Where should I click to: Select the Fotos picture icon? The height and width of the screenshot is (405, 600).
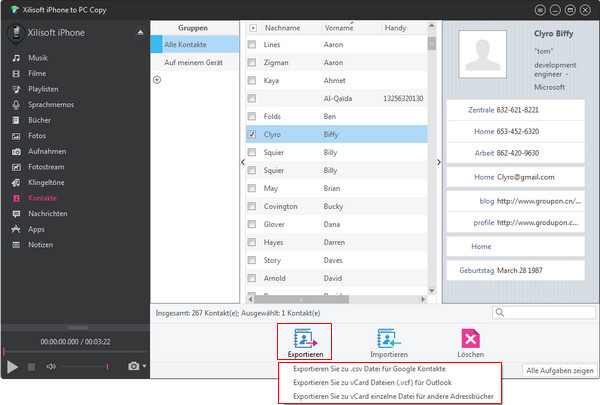(16, 136)
